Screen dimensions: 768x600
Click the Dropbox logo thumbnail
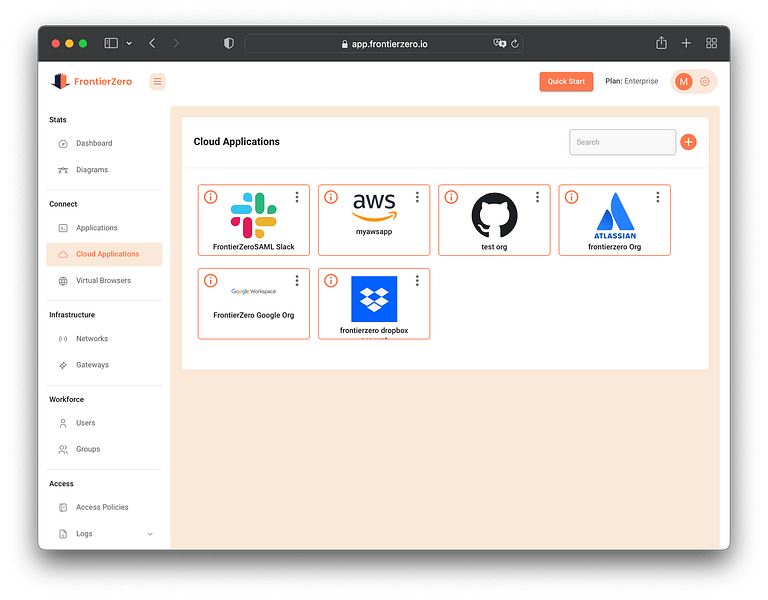click(374, 299)
